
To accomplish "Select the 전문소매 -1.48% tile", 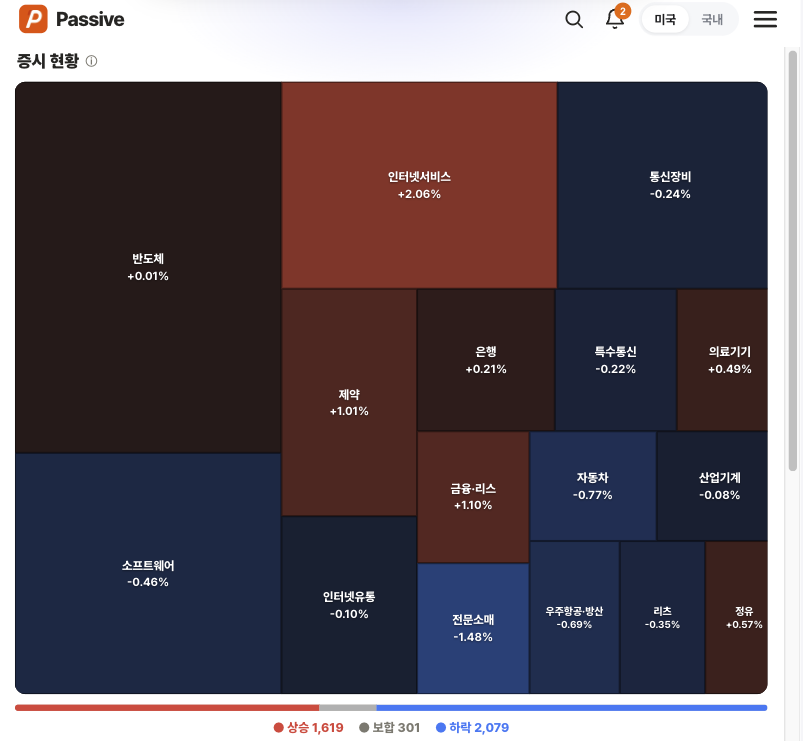I will point(473,628).
